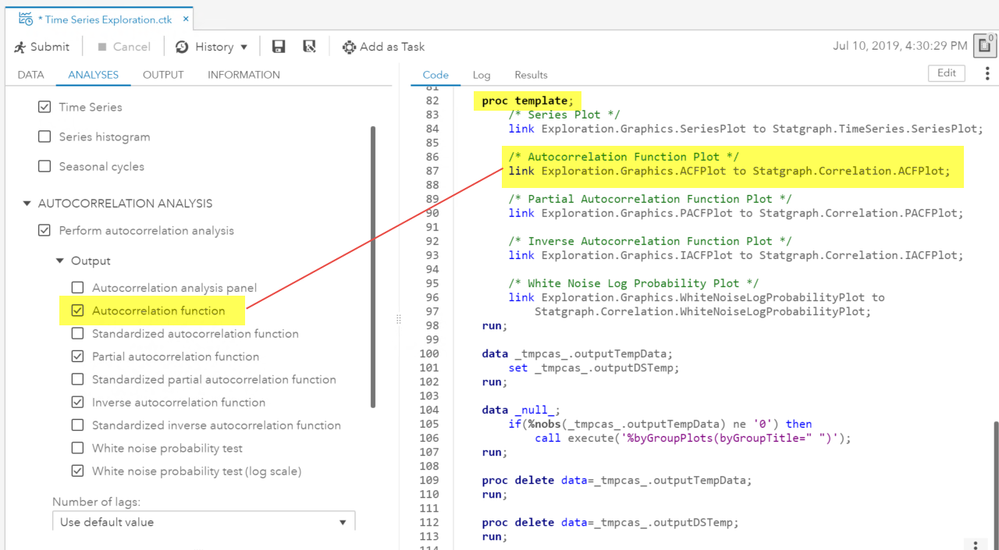Click the History clock icon

point(182,47)
